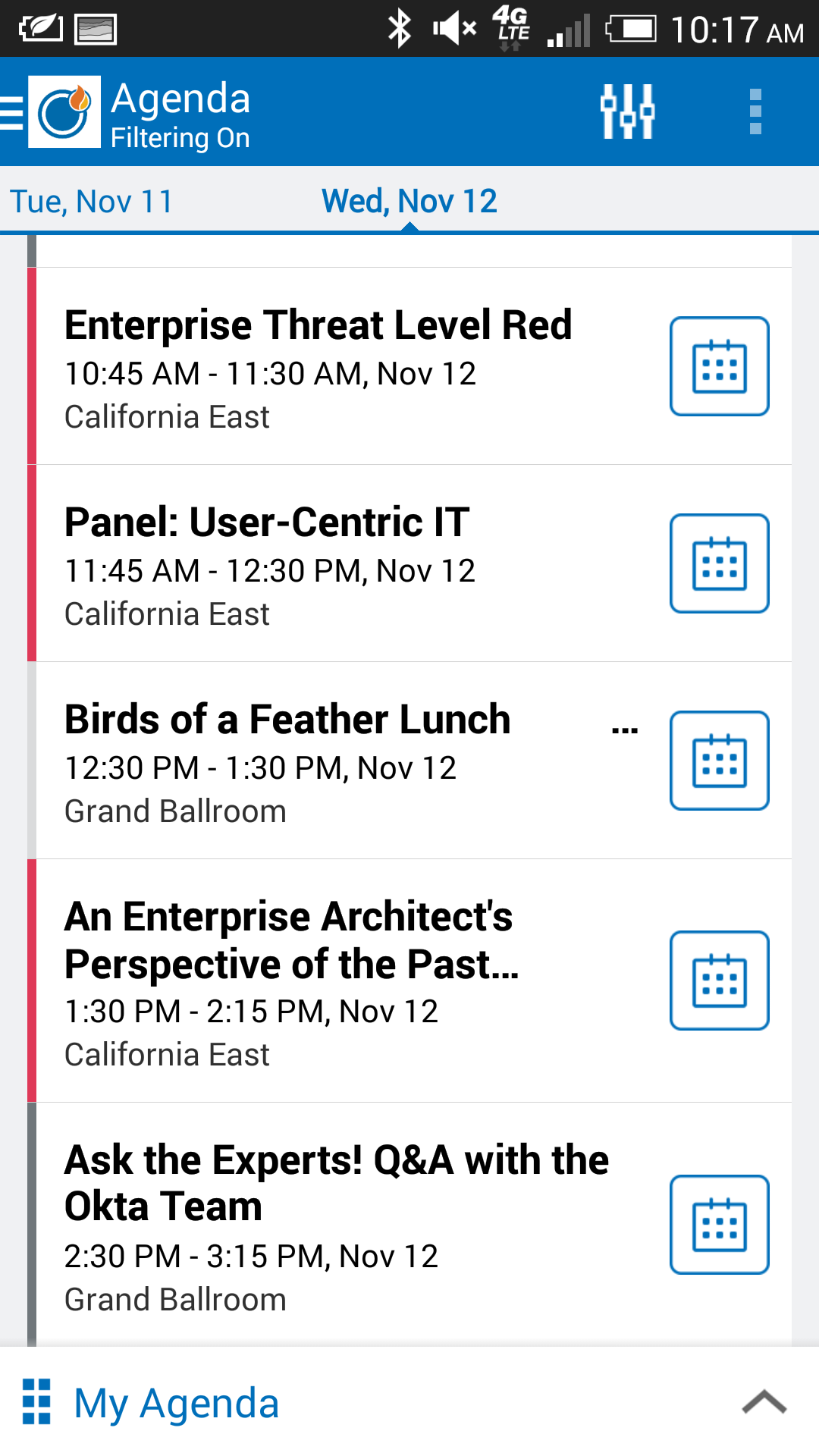Viewport: 819px width, 1456px height.
Task: Open the My Agenda grid icon
Action: pyautogui.click(x=36, y=1402)
